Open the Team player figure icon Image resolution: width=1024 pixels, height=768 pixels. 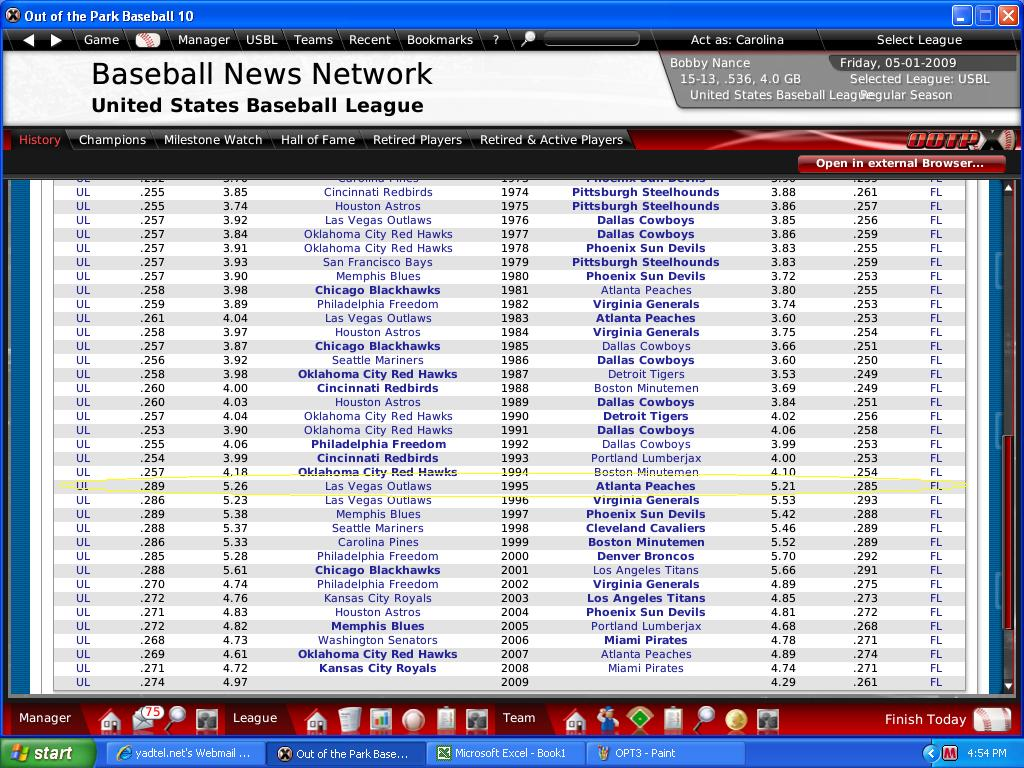[607, 719]
